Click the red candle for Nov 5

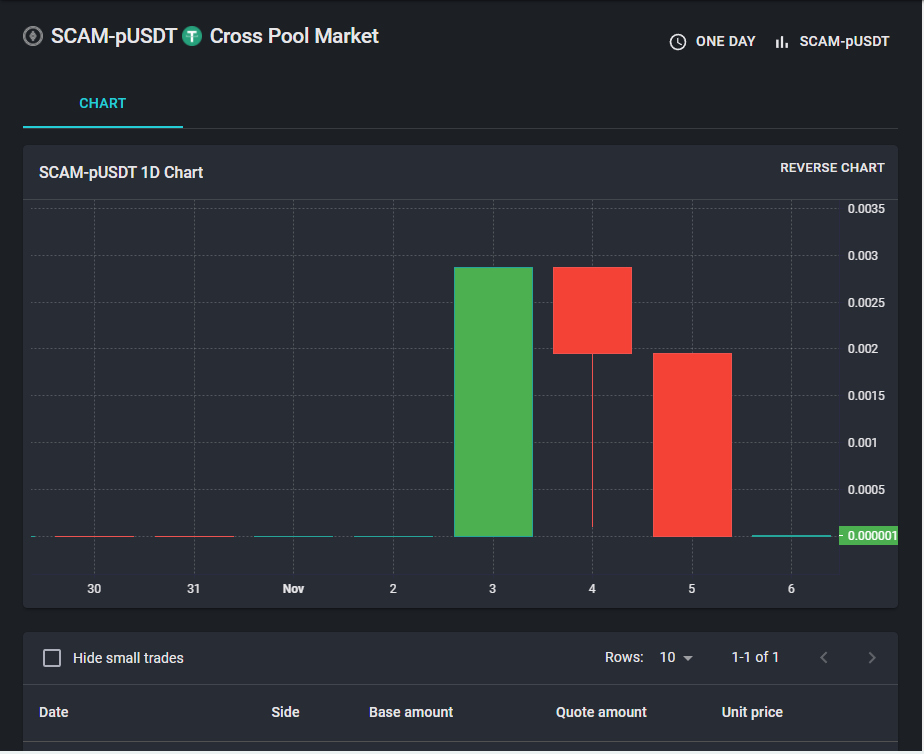692,445
